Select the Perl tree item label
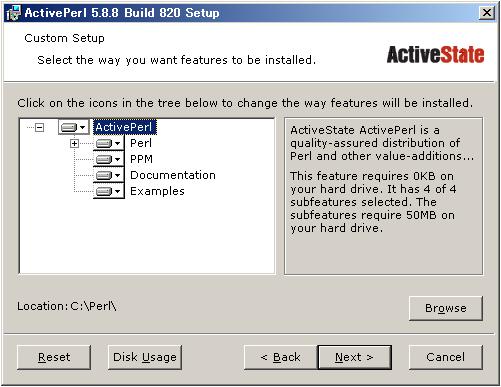501x387 pixels. [141, 143]
